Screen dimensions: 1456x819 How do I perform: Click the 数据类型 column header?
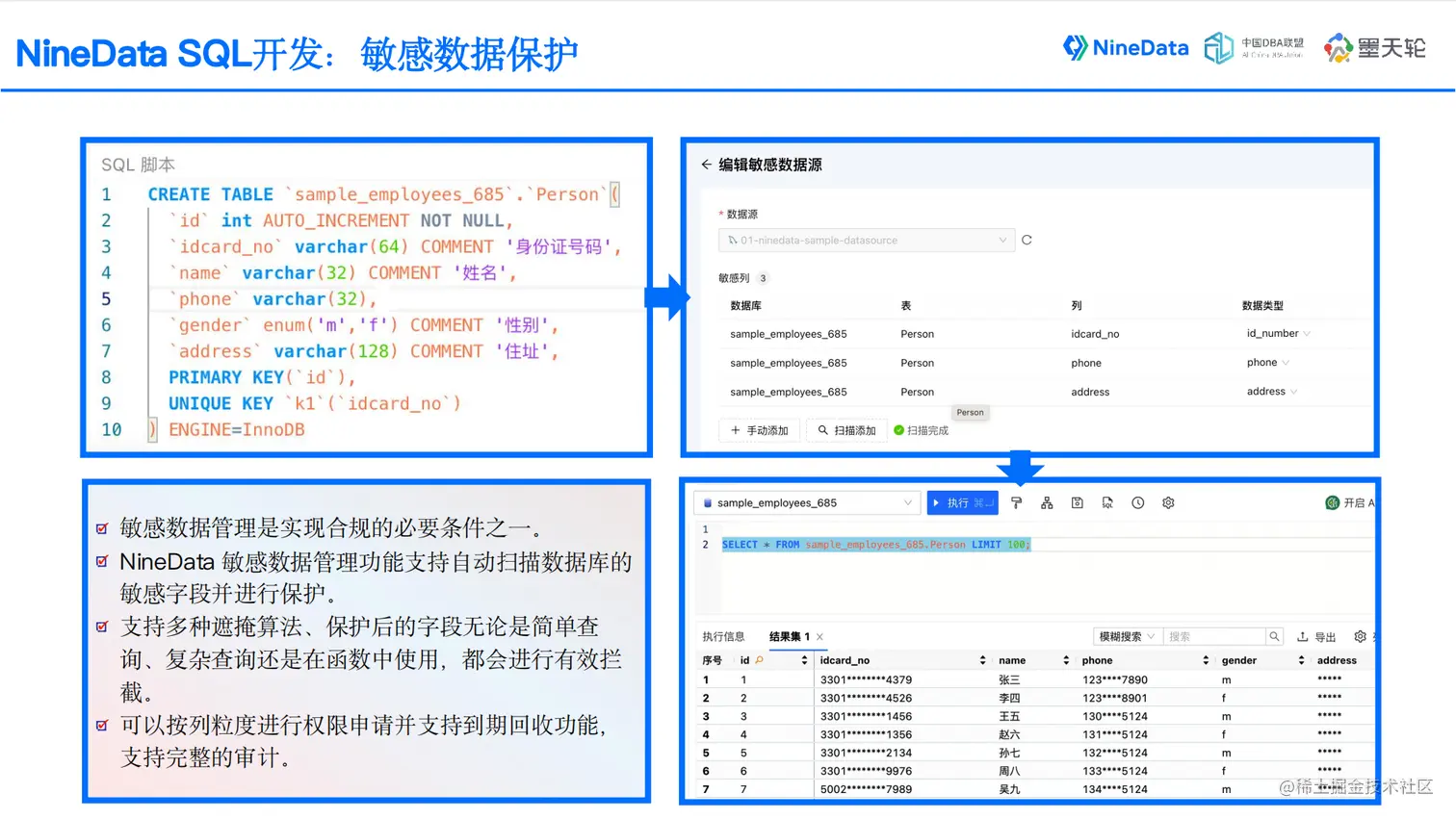(1262, 305)
